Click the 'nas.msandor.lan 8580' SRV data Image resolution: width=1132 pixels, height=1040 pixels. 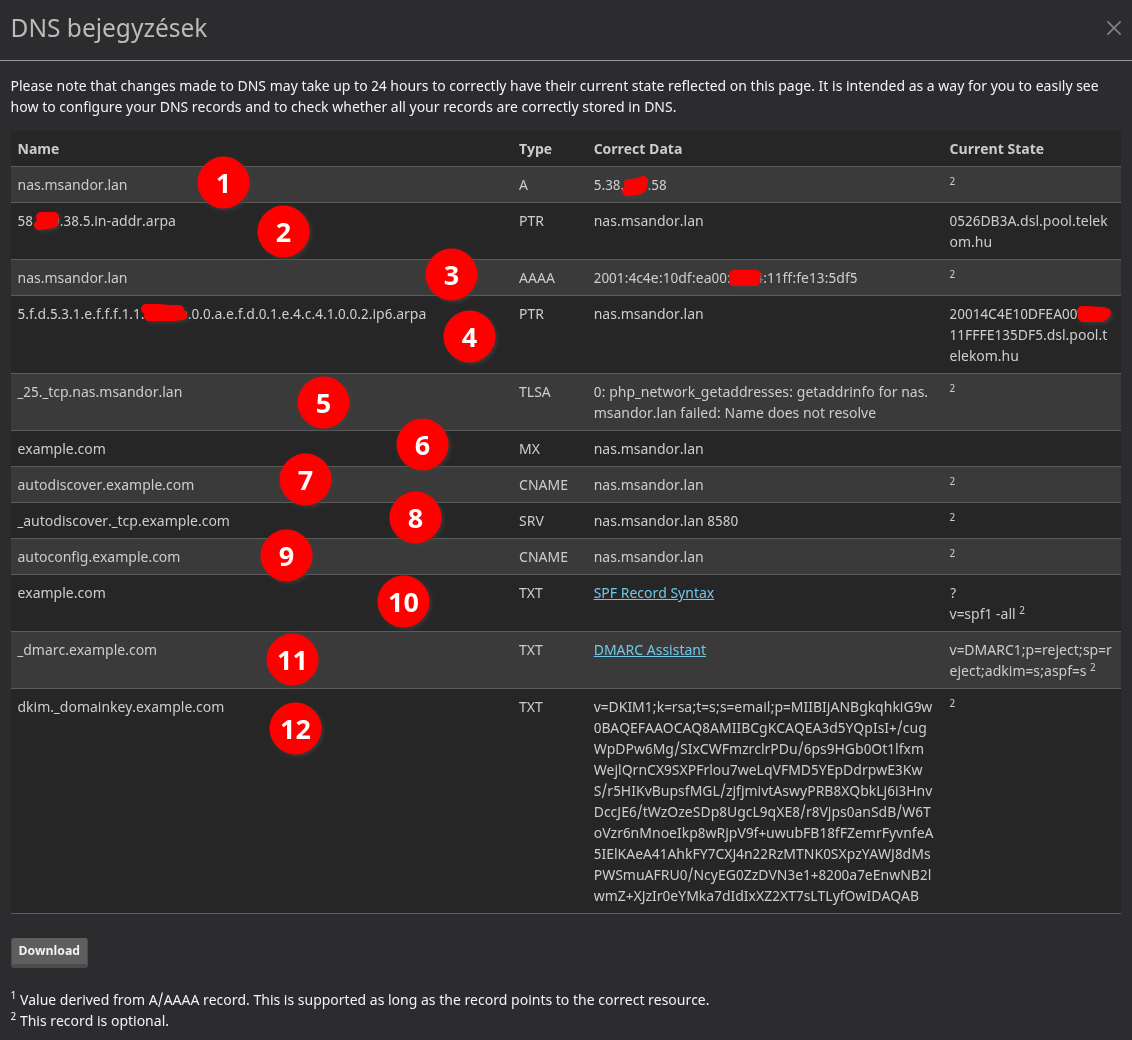666,521
